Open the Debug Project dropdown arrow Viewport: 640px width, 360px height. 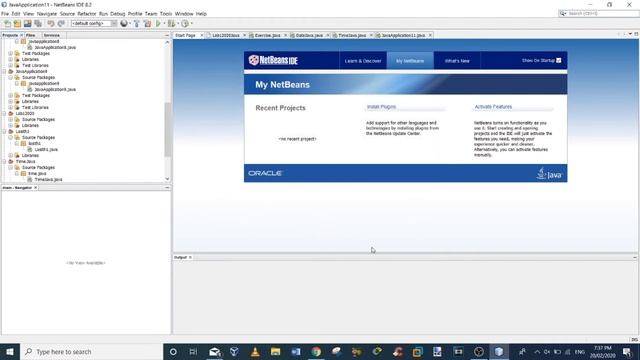click(178, 24)
